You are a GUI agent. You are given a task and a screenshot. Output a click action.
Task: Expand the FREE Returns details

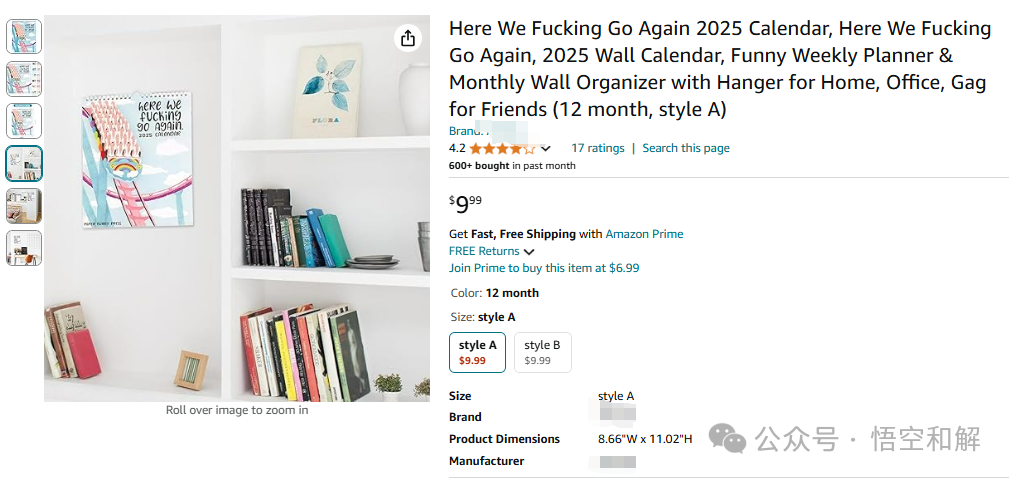pyautogui.click(x=529, y=252)
